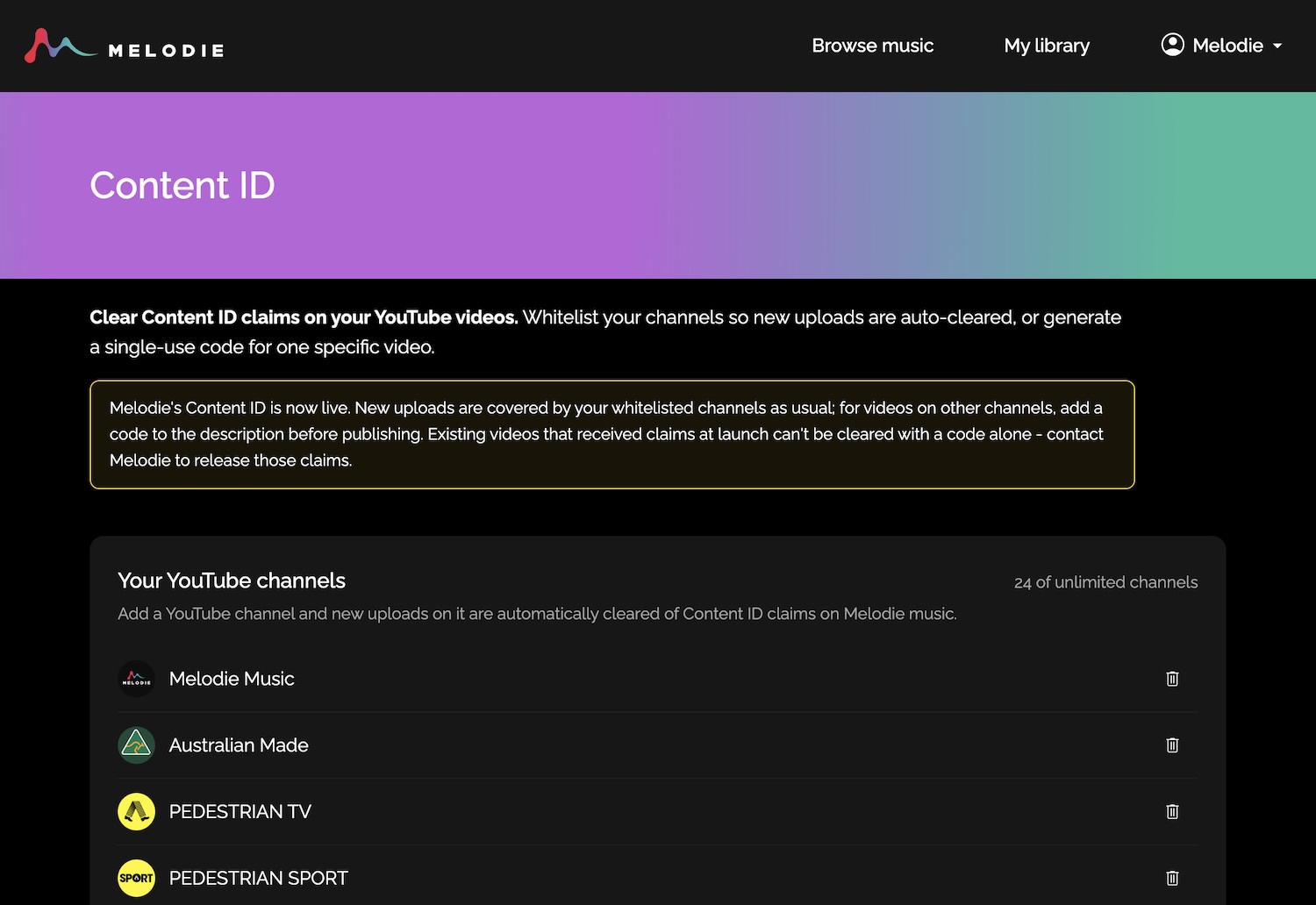
Task: Click the Content ID page title
Action: [x=182, y=186]
